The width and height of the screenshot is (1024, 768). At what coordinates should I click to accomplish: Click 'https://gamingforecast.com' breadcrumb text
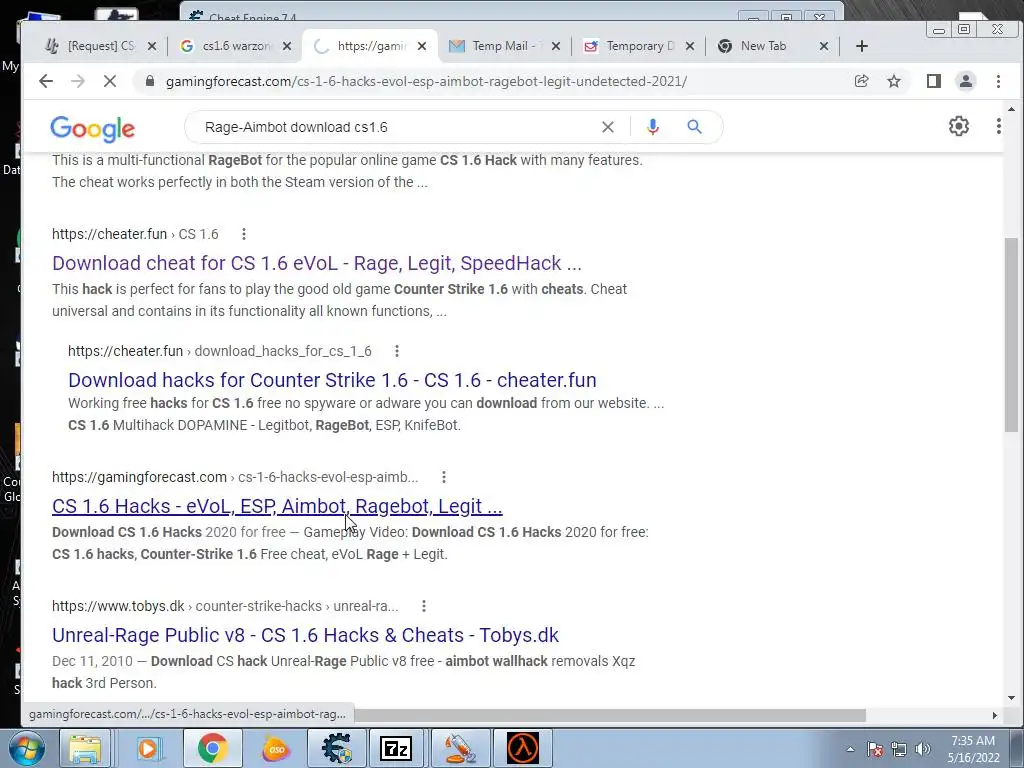[139, 477]
